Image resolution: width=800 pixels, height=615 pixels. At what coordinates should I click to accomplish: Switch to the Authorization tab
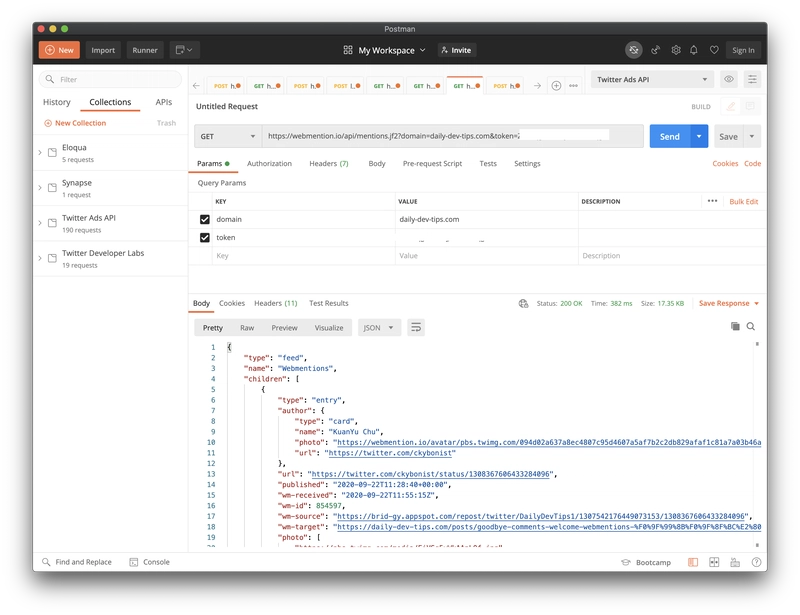pyautogui.click(x=269, y=163)
